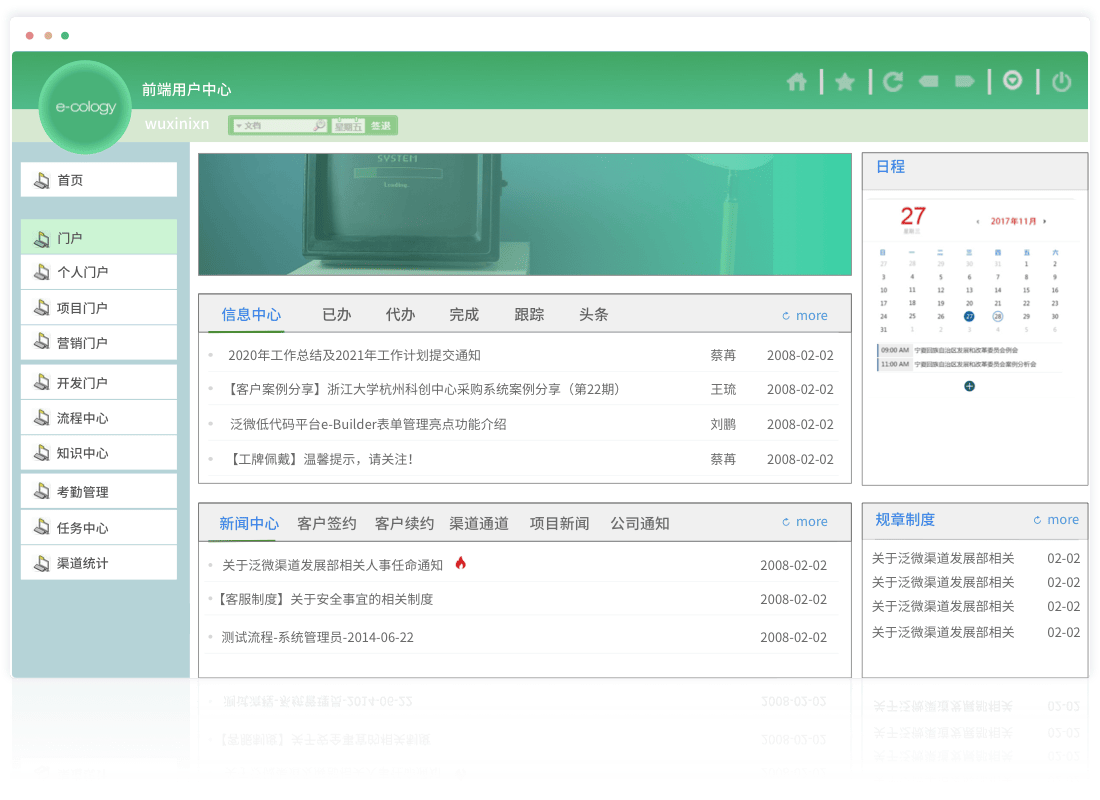The width and height of the screenshot is (1100, 800).
Task: Click the back arrow icon in header
Action: point(929,81)
